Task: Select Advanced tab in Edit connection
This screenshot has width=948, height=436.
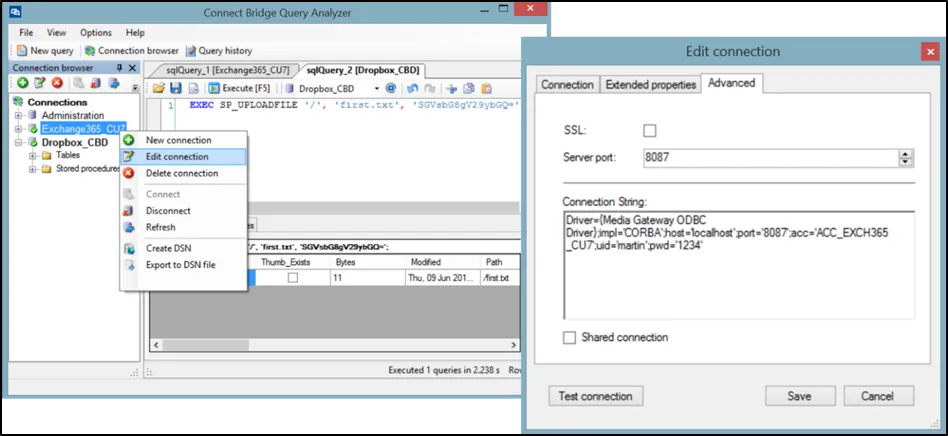Action: [x=732, y=83]
